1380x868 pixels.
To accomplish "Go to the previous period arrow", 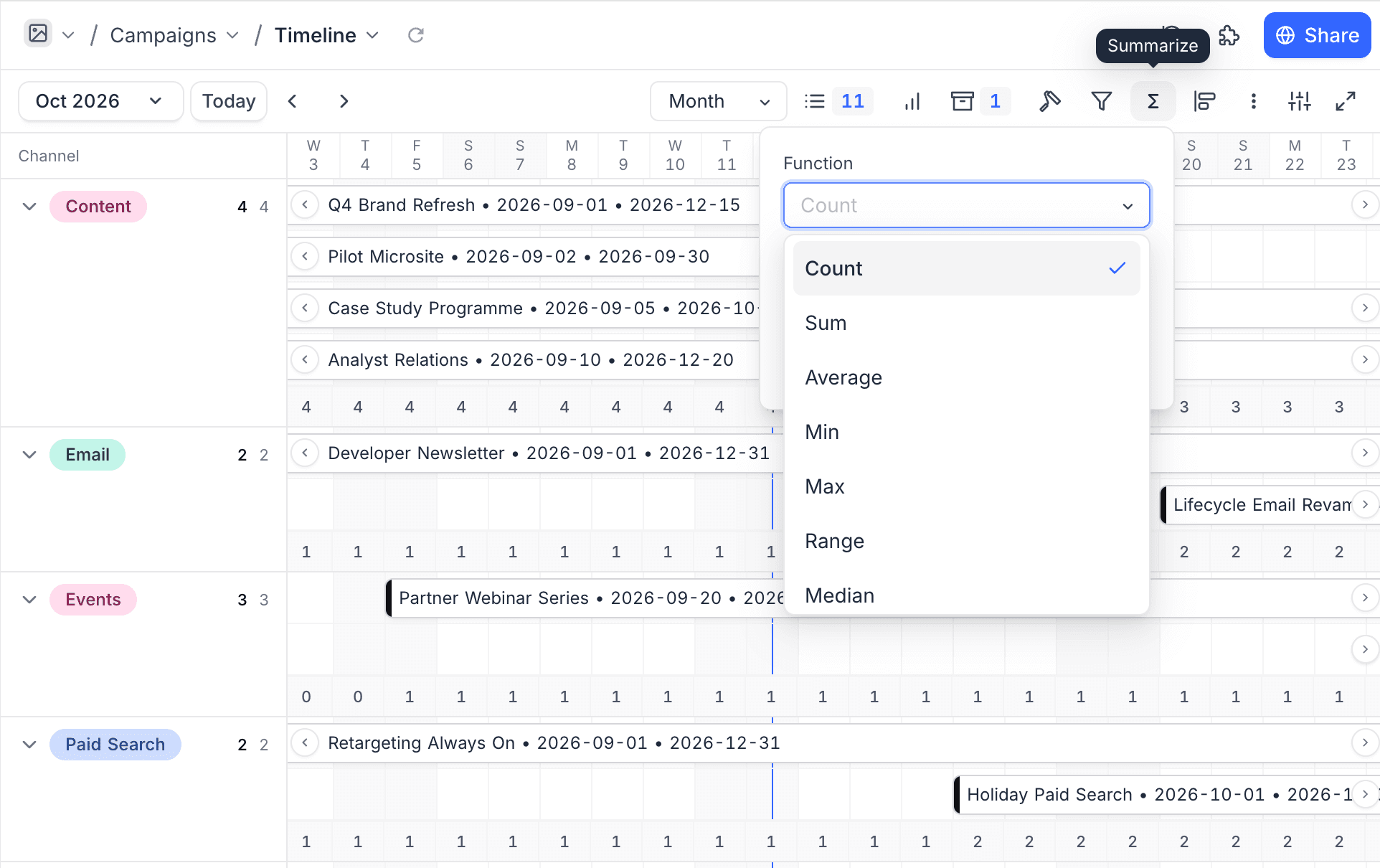I will point(293,101).
